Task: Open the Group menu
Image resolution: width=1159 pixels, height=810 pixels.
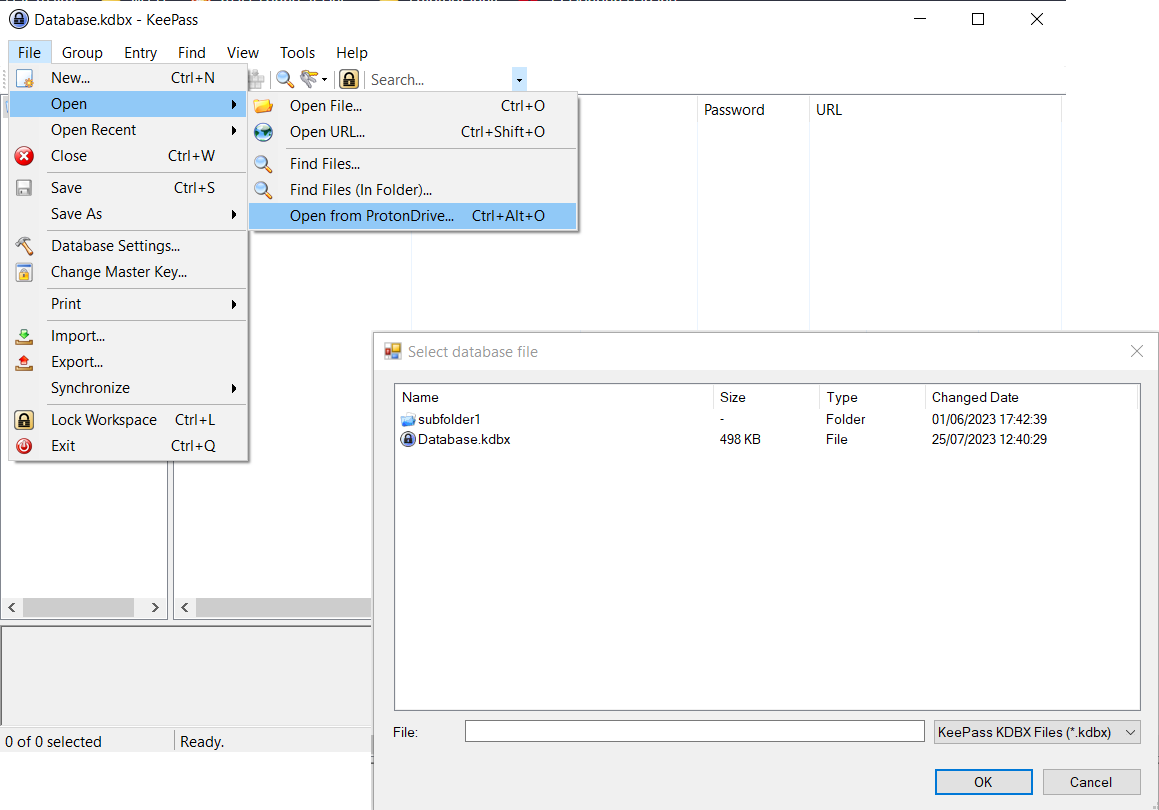Action: pyautogui.click(x=82, y=52)
